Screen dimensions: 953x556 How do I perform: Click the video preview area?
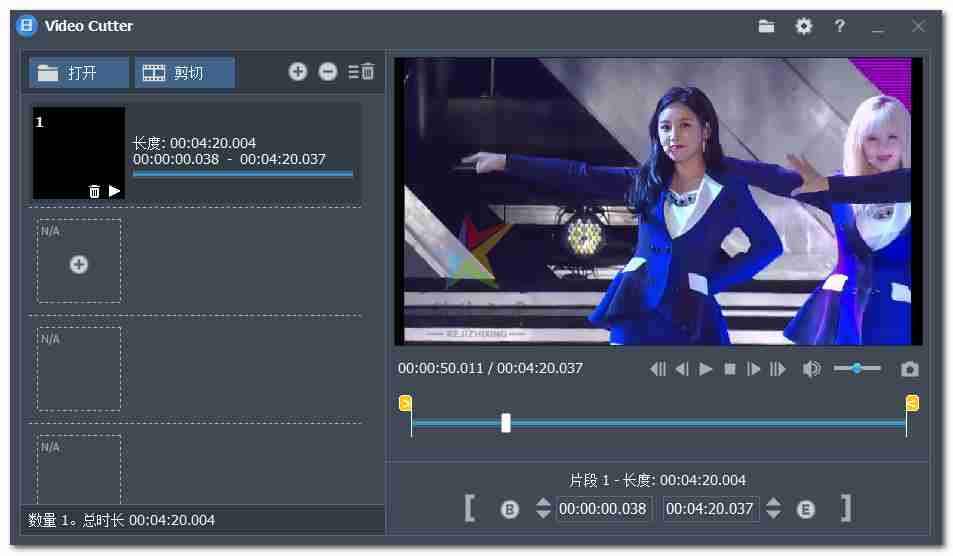658,201
